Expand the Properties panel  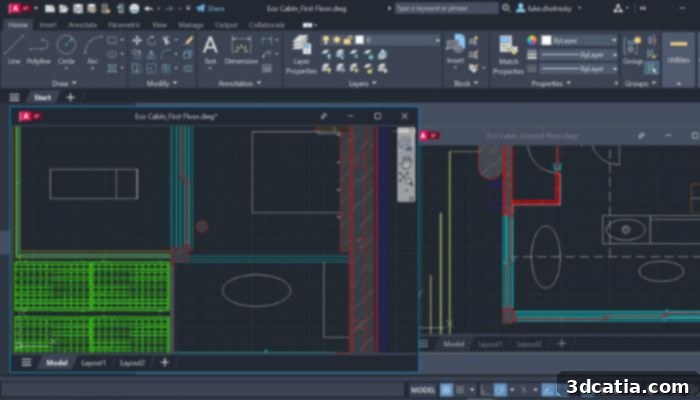click(551, 83)
